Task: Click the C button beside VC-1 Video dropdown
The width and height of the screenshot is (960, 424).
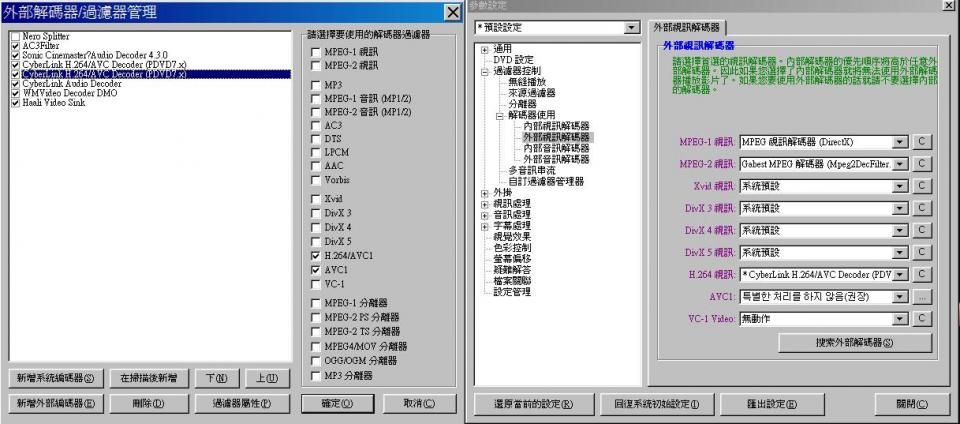Action: coord(922,319)
